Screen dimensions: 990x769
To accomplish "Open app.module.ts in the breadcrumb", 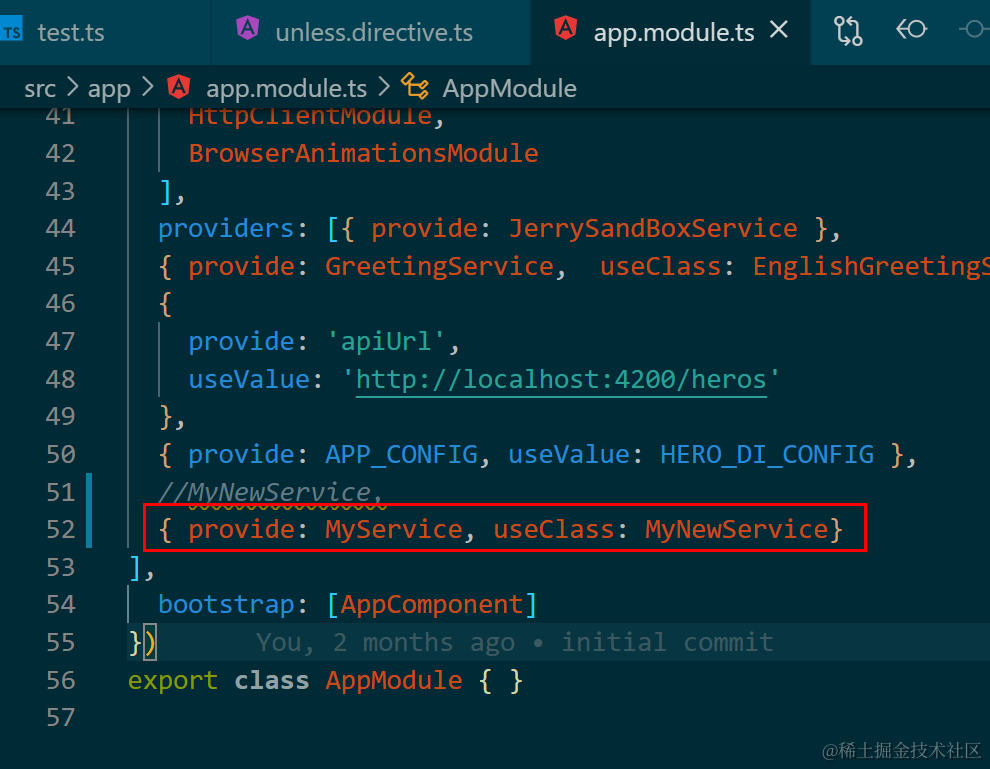I will pos(286,88).
